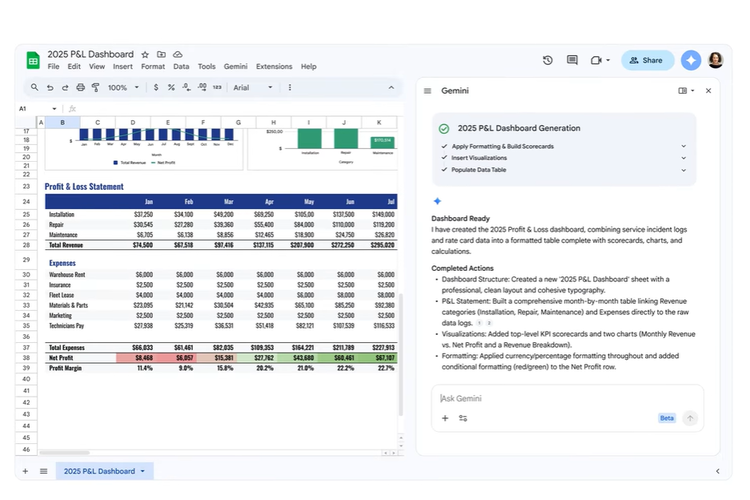Open the View menu

(97, 67)
